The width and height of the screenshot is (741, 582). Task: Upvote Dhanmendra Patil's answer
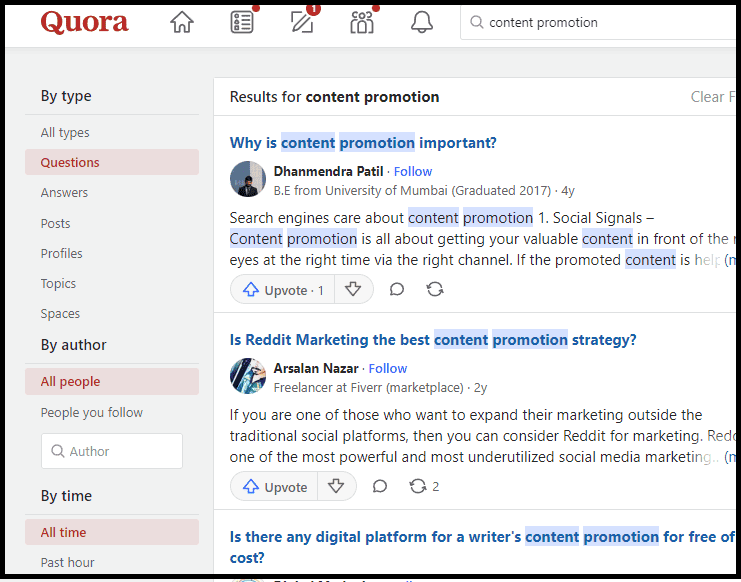(x=284, y=290)
